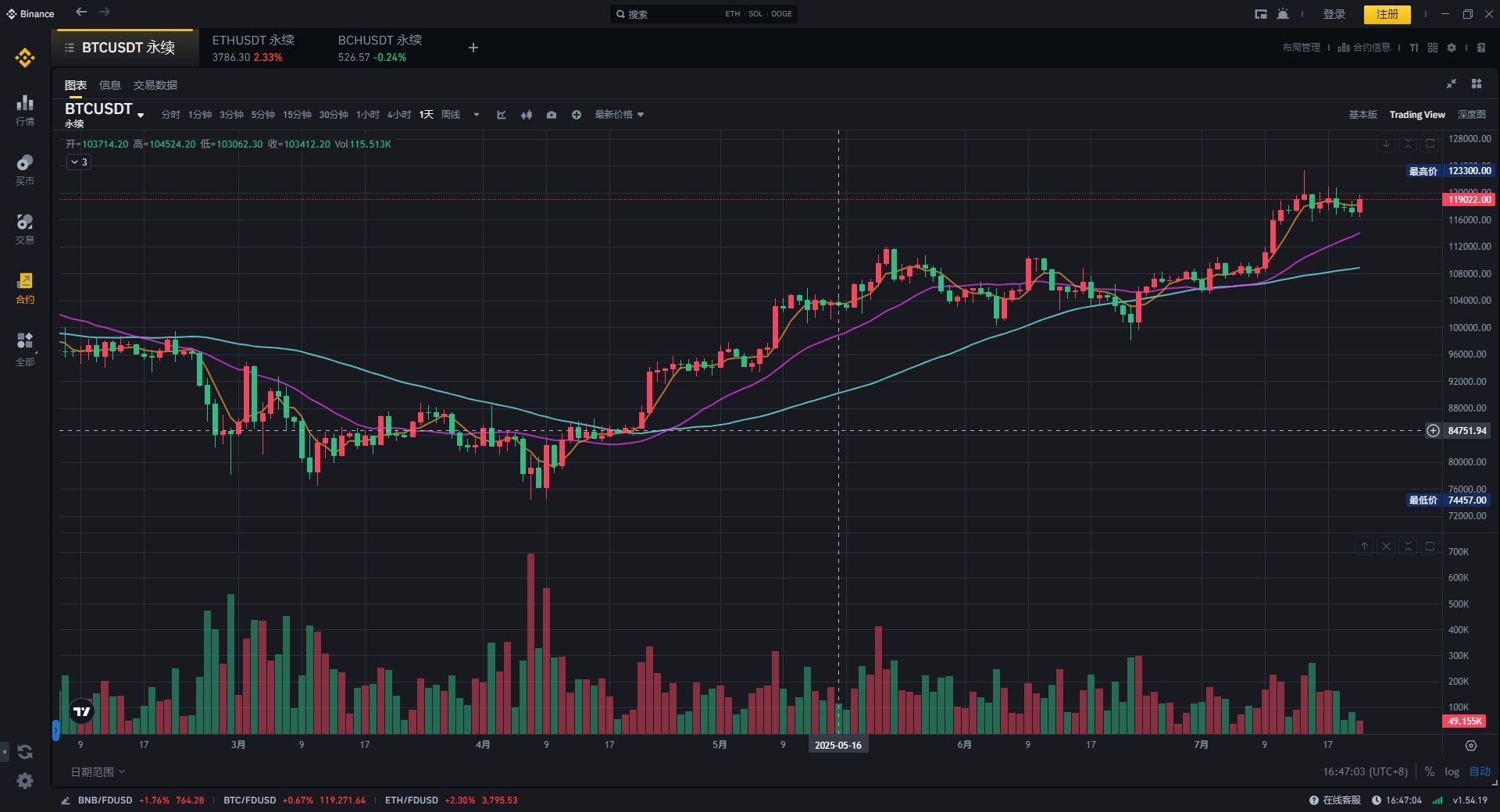Click the candlestick chart style icon
1500x812 pixels.
527,115
